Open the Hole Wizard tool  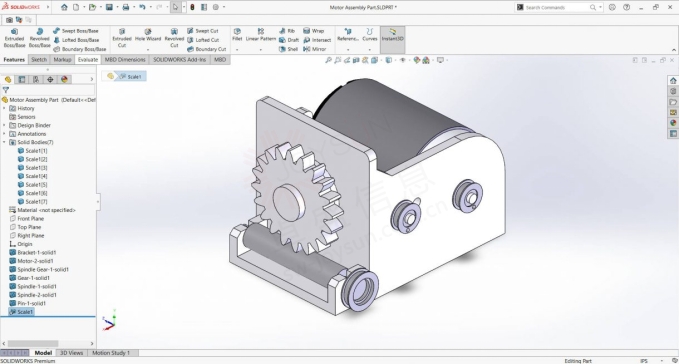[x=148, y=35]
